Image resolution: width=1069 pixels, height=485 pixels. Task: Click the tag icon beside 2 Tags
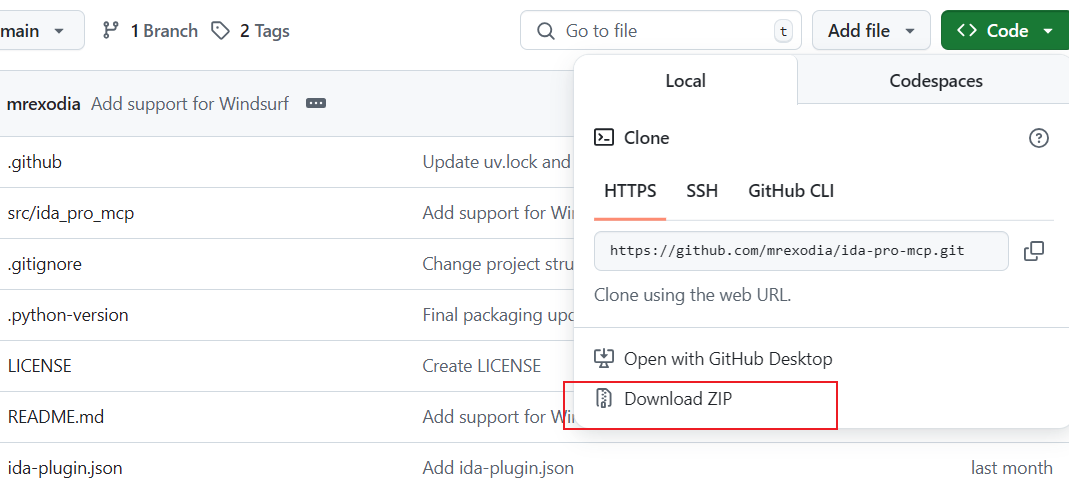click(220, 31)
